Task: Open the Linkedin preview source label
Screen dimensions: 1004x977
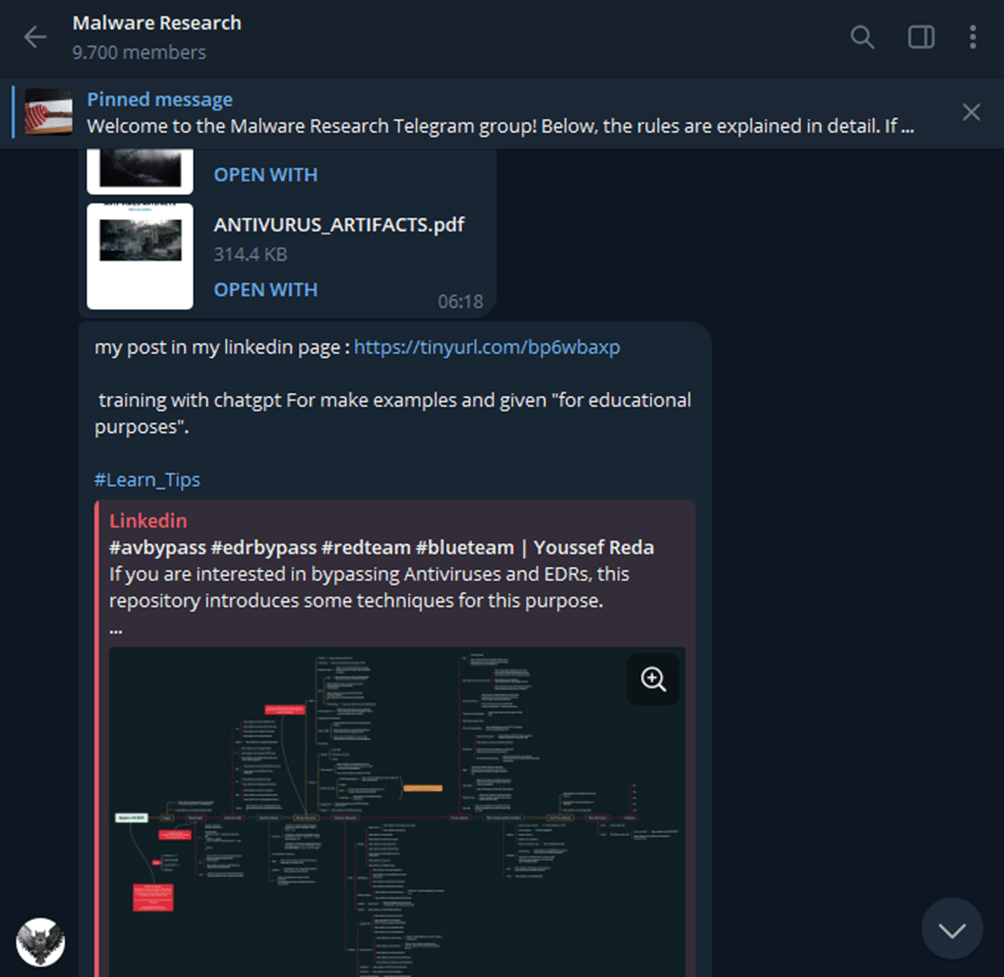Action: coord(148,521)
